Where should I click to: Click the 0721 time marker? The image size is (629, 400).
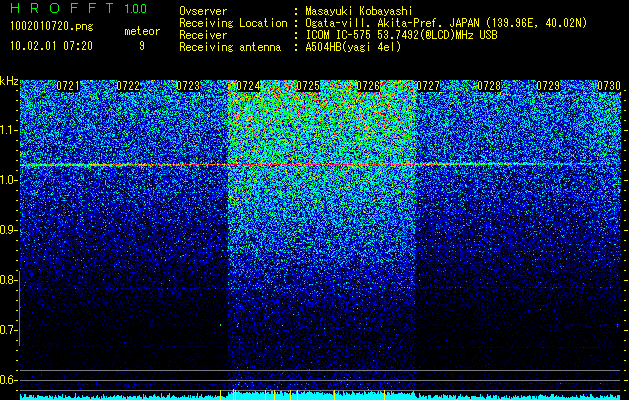[x=68, y=86]
